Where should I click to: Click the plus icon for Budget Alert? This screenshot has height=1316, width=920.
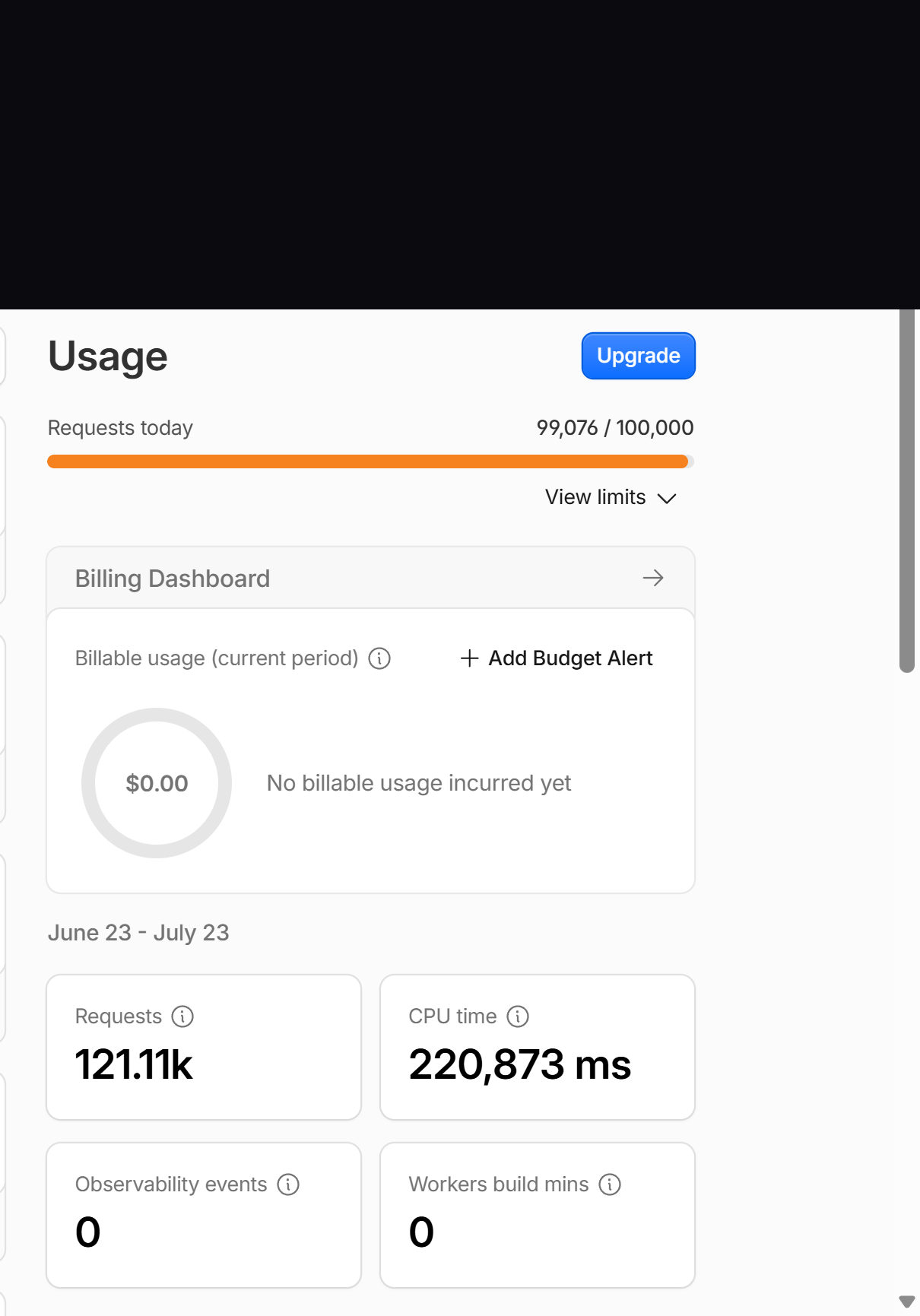click(470, 658)
